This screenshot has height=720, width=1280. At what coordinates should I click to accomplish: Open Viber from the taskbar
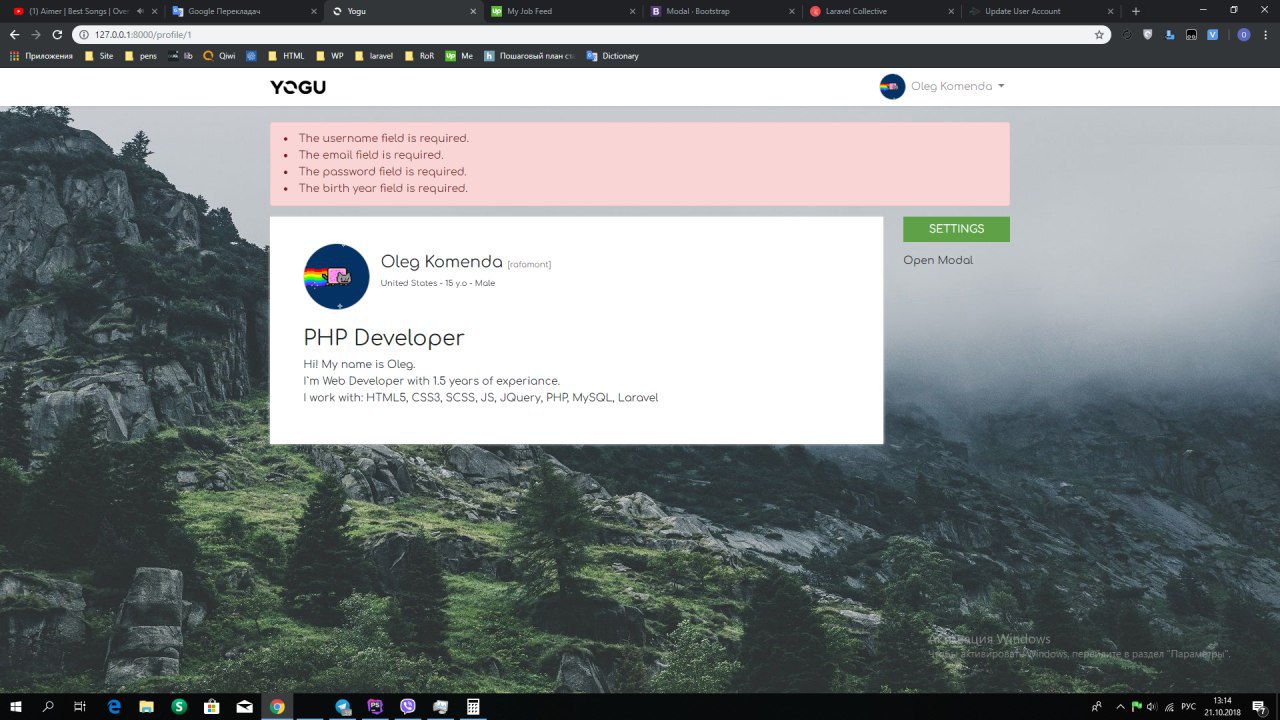coord(408,706)
